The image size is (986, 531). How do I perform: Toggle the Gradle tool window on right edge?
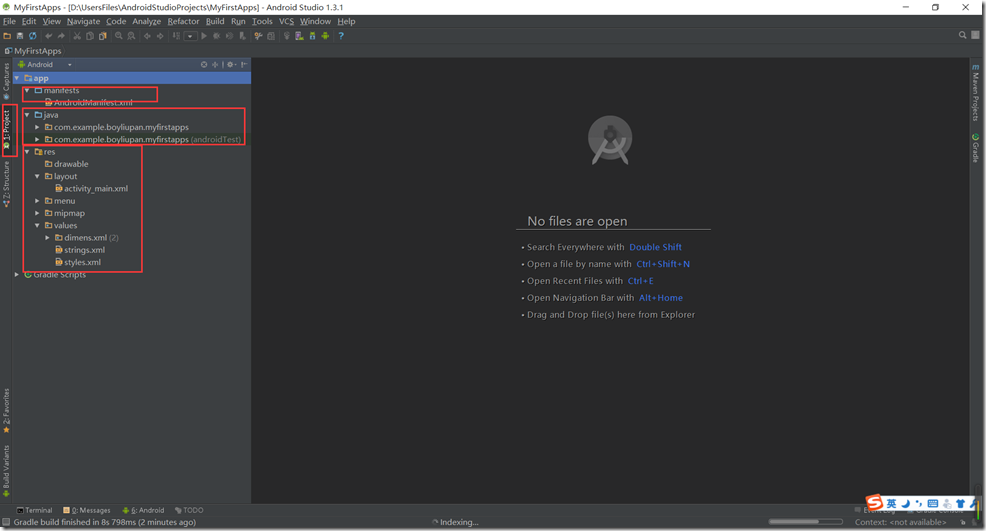pyautogui.click(x=976, y=148)
